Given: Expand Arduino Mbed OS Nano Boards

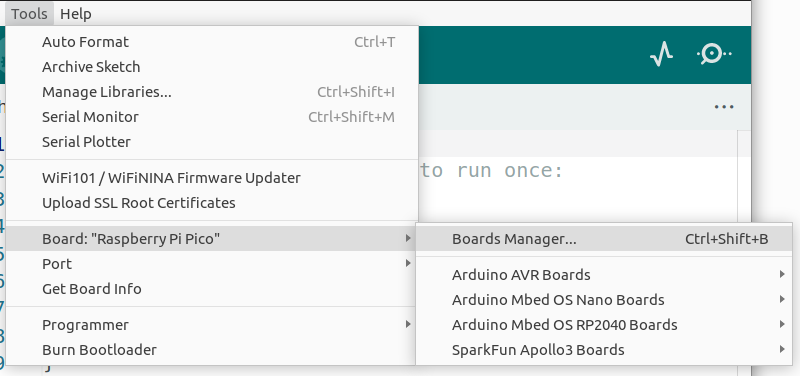Looking at the screenshot, I should click(604, 300).
